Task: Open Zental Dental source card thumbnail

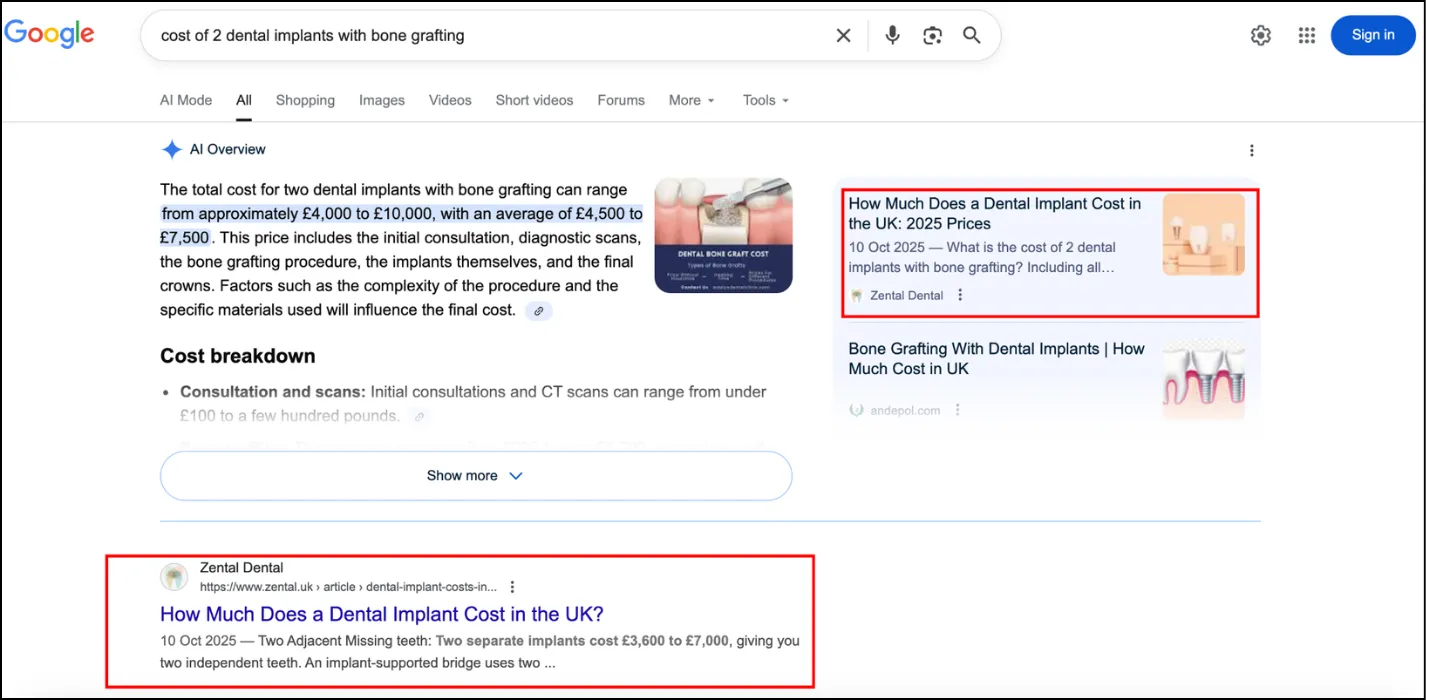Action: [x=1203, y=235]
